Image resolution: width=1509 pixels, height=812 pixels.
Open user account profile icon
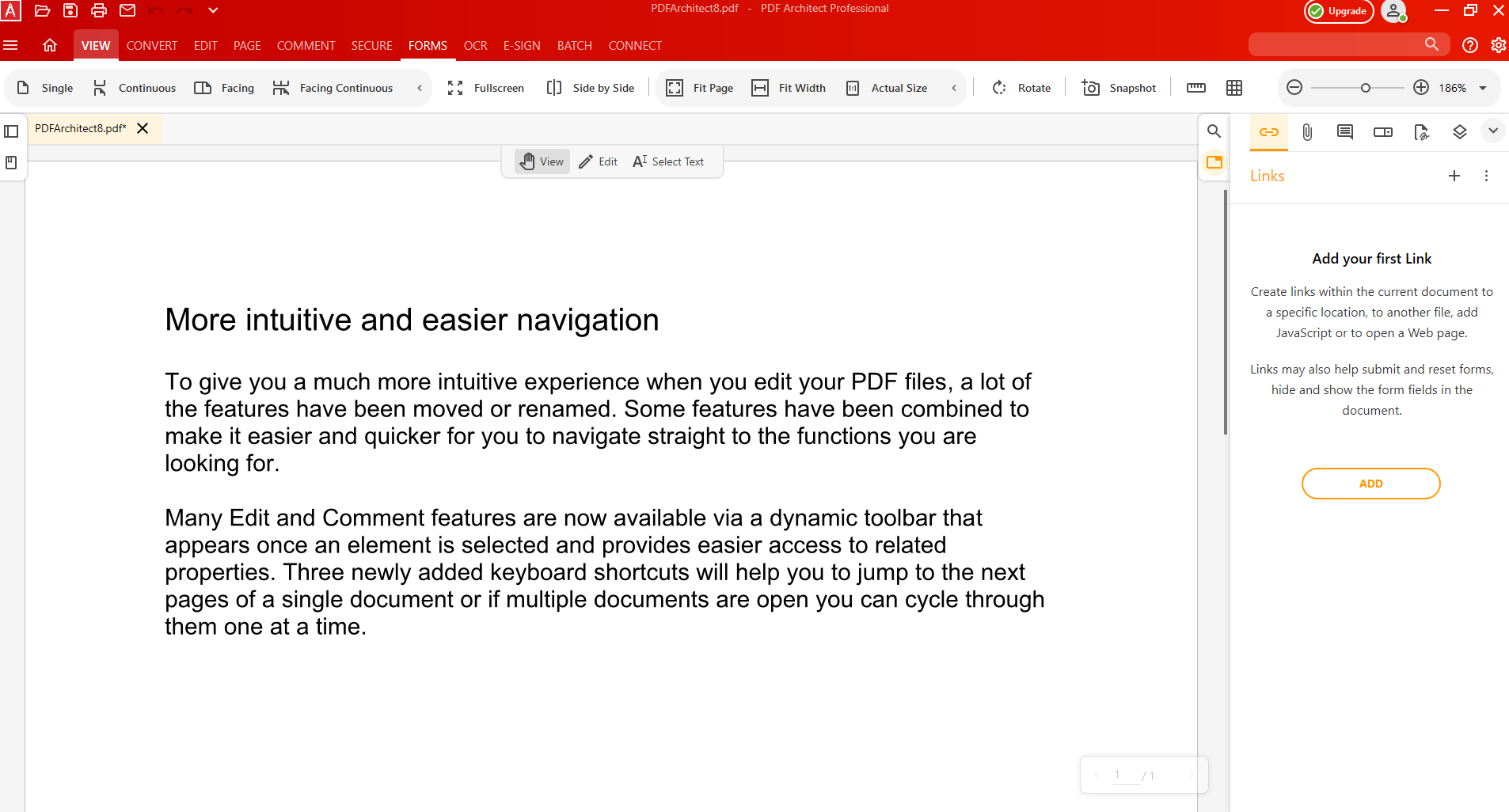tap(1393, 11)
